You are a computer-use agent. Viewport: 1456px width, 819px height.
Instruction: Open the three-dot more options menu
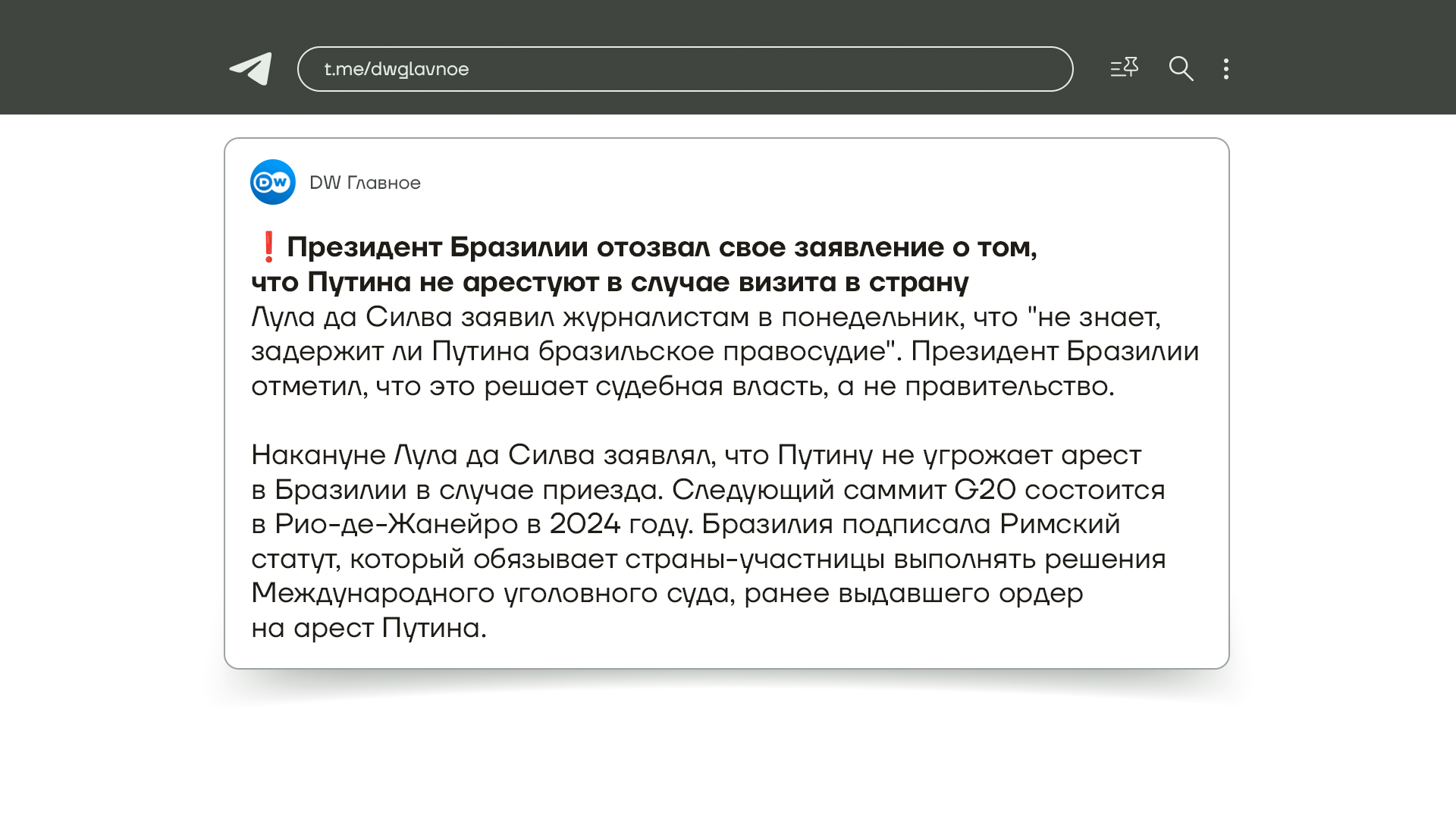[x=1225, y=69]
